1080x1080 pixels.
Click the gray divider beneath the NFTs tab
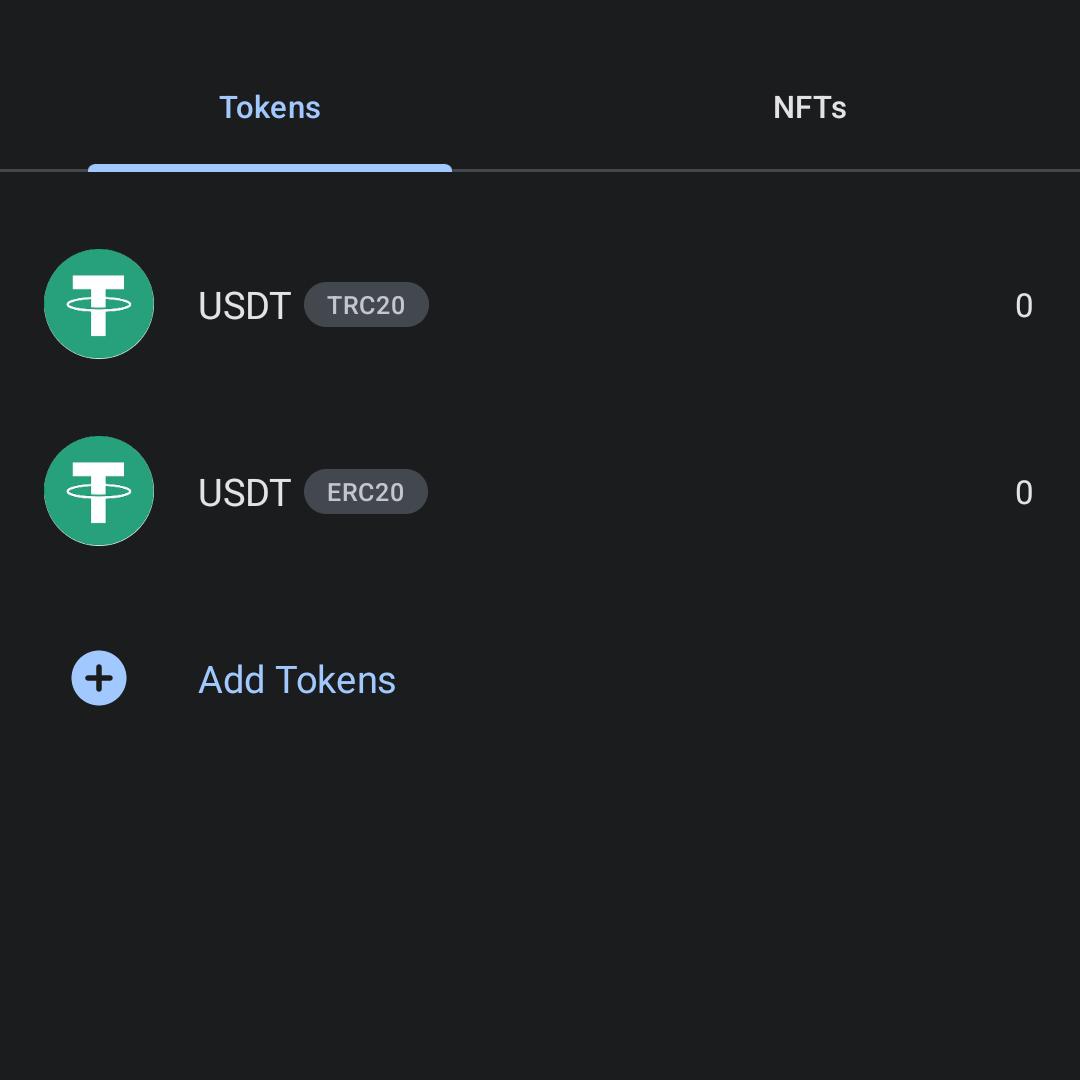tap(810, 171)
